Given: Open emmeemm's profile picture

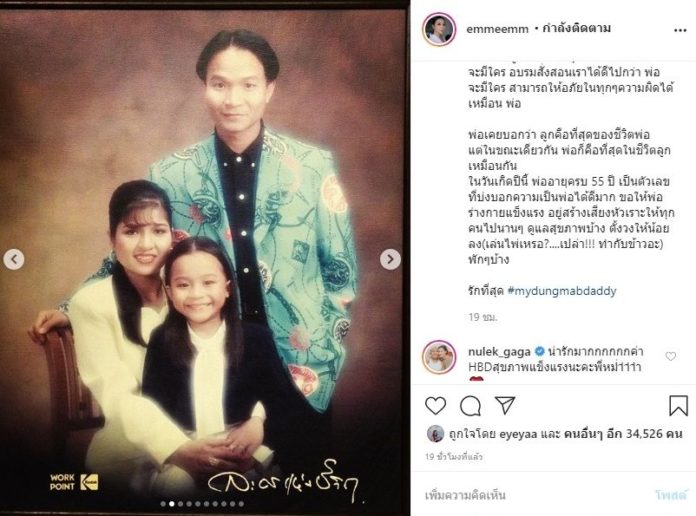Looking at the screenshot, I should point(439,29).
